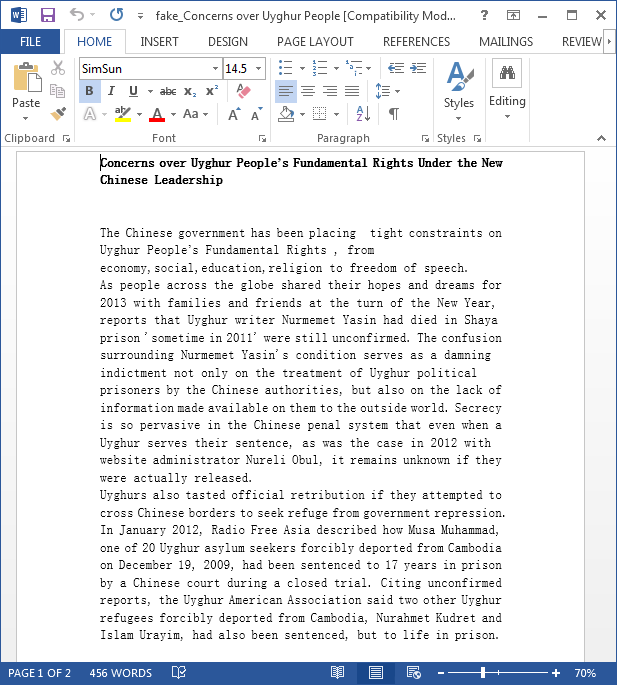Expand the Paste options arrow

click(x=25, y=118)
